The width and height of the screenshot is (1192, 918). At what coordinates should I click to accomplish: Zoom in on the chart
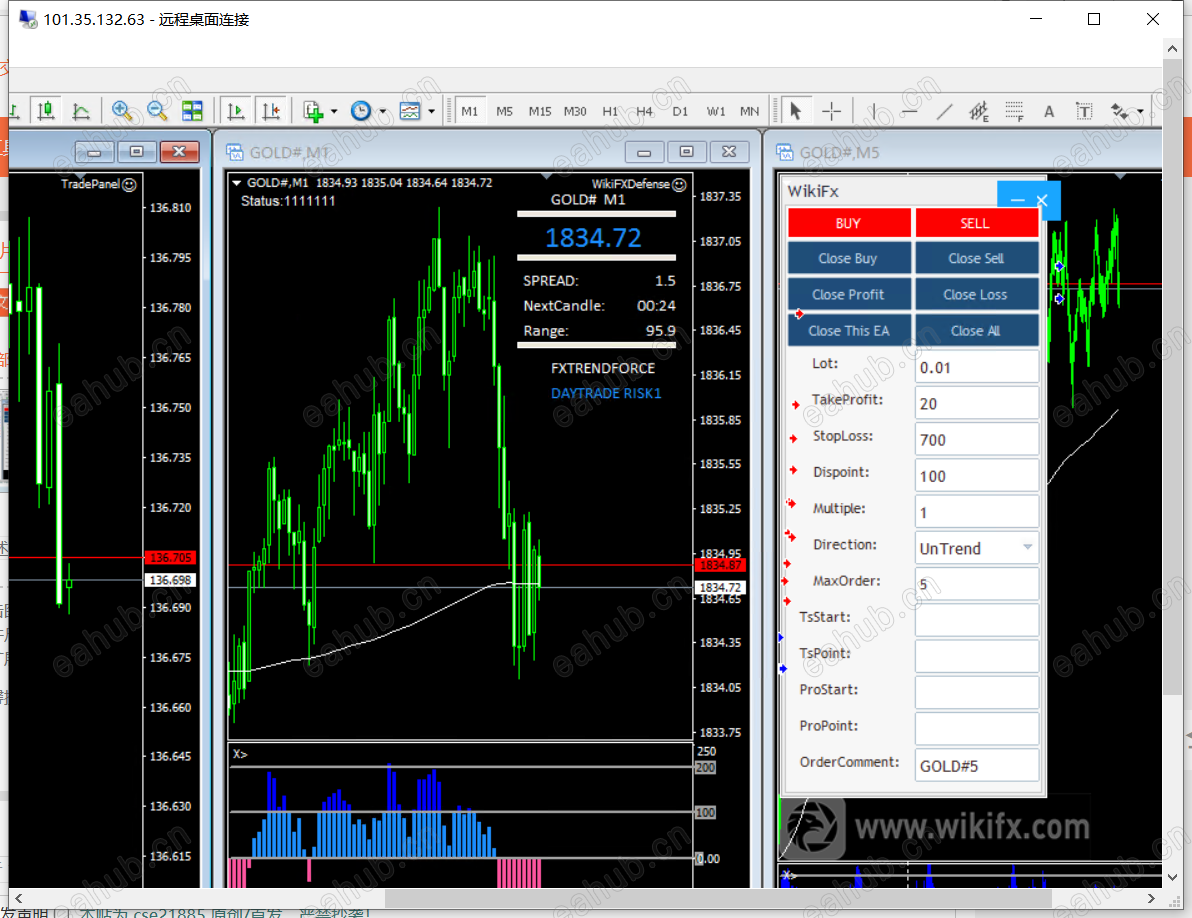coord(122,111)
